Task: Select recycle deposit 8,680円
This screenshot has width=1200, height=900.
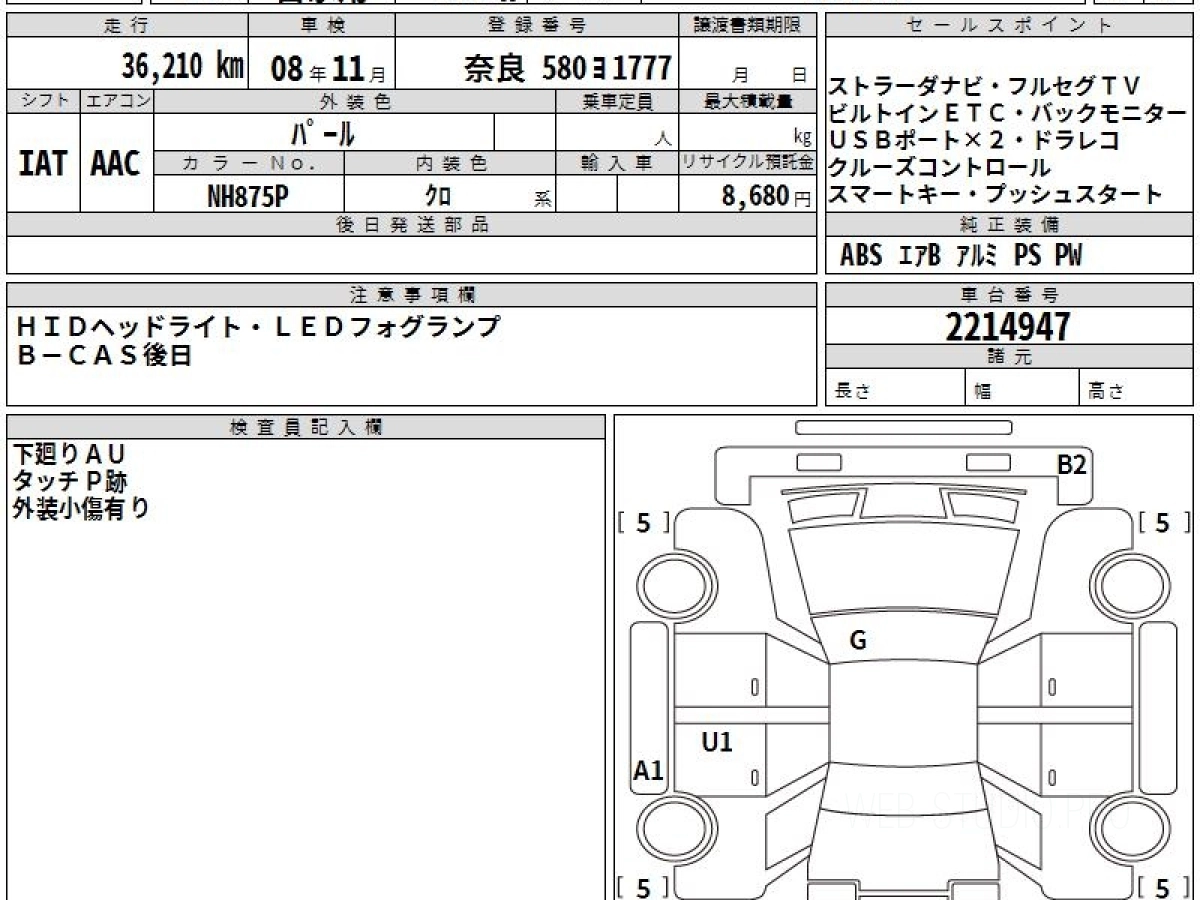Action: [766, 196]
